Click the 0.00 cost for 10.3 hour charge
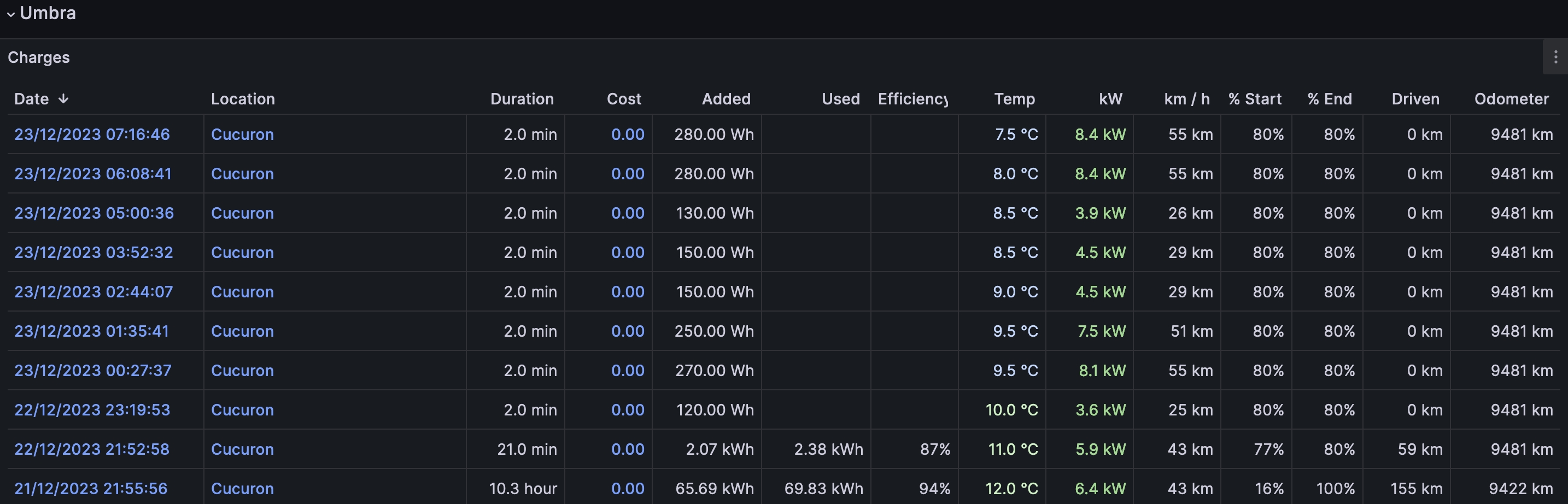 point(627,488)
